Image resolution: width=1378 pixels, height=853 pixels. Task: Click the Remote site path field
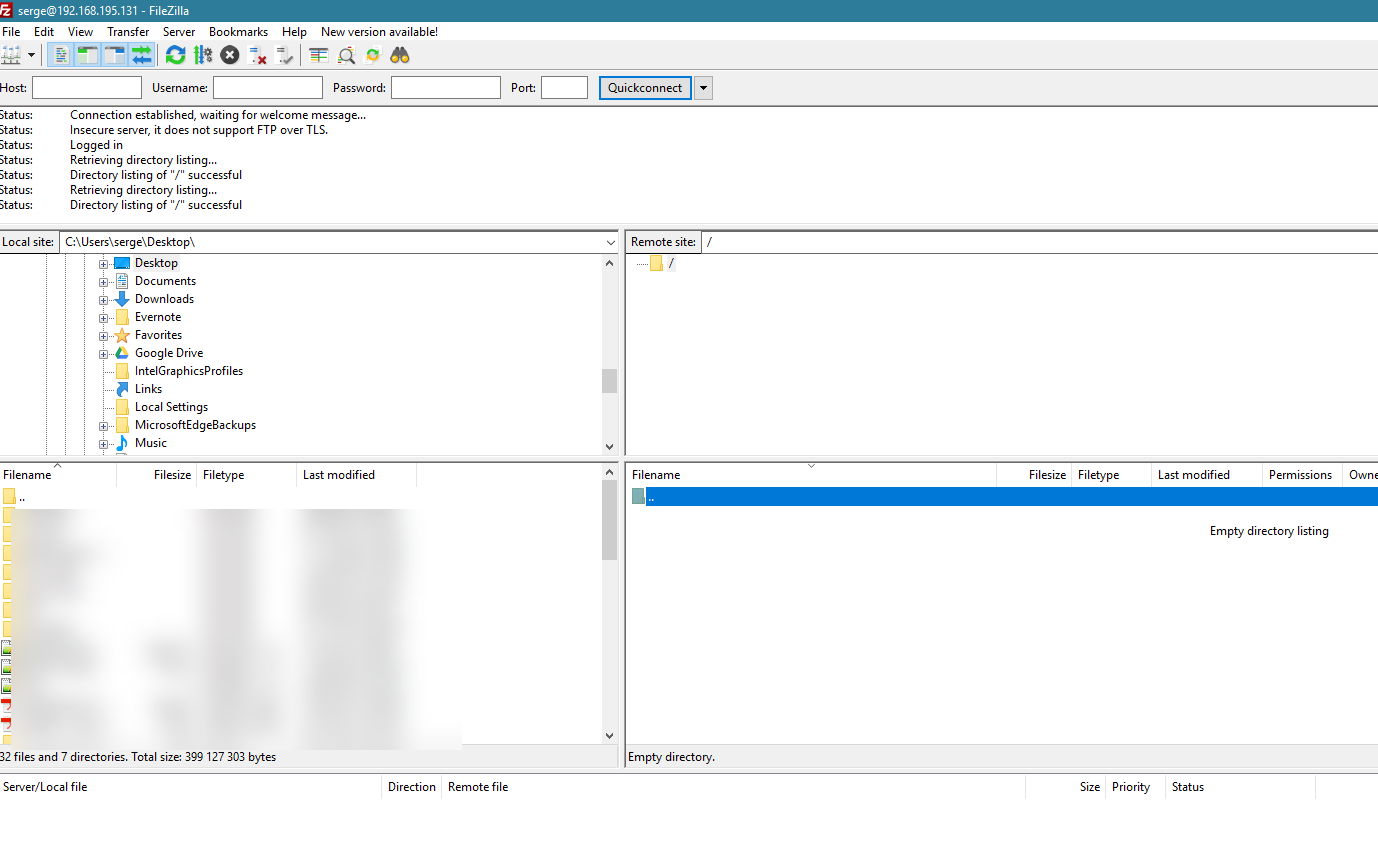click(1039, 242)
